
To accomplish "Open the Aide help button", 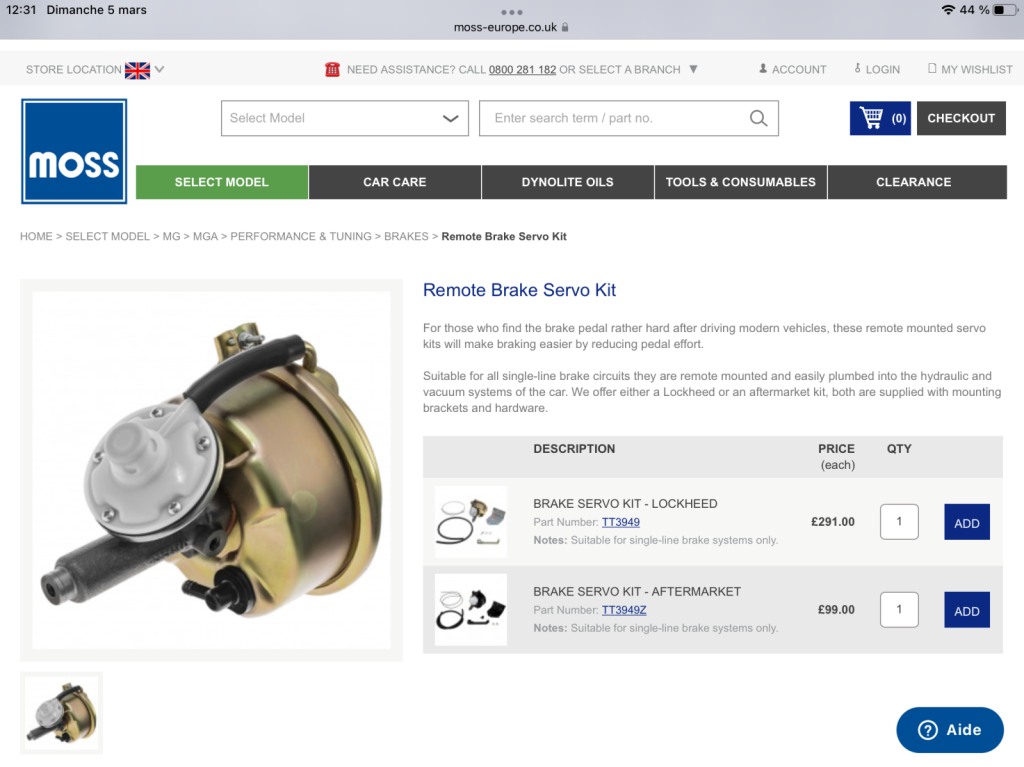I will [950, 730].
